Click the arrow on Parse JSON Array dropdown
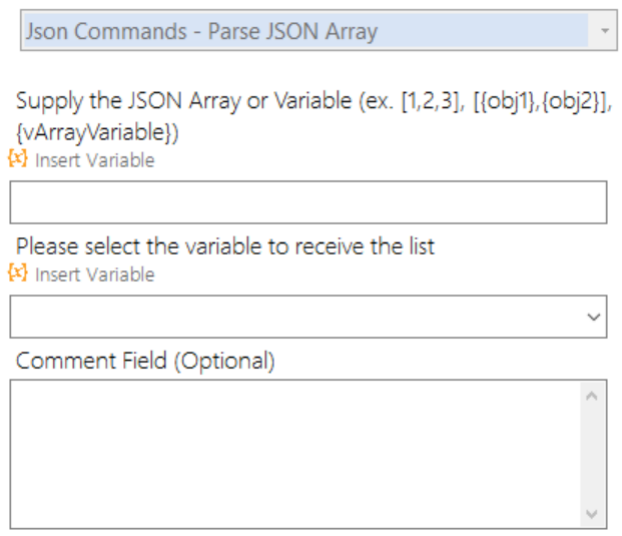The height and width of the screenshot is (536, 622). point(603,31)
